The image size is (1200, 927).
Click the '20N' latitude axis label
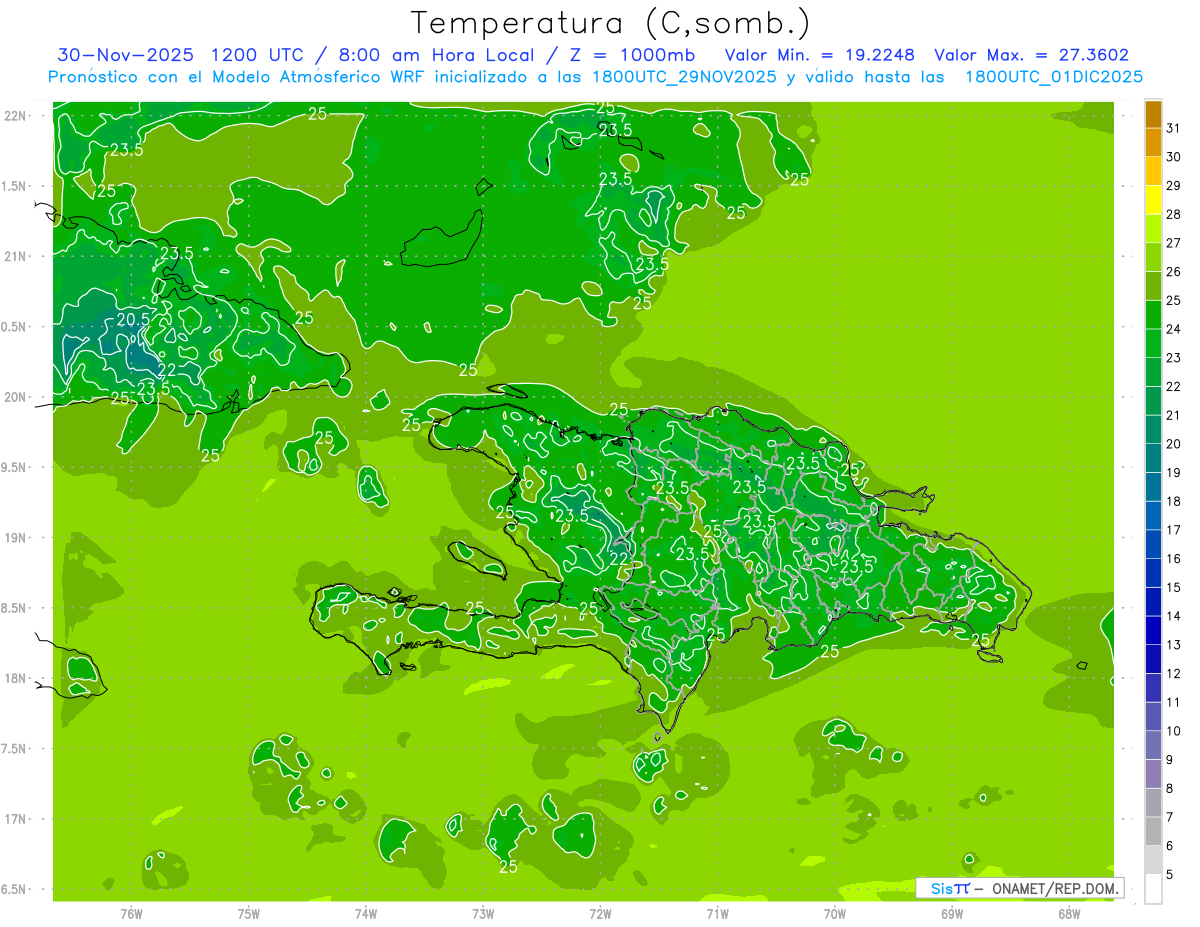[14, 397]
